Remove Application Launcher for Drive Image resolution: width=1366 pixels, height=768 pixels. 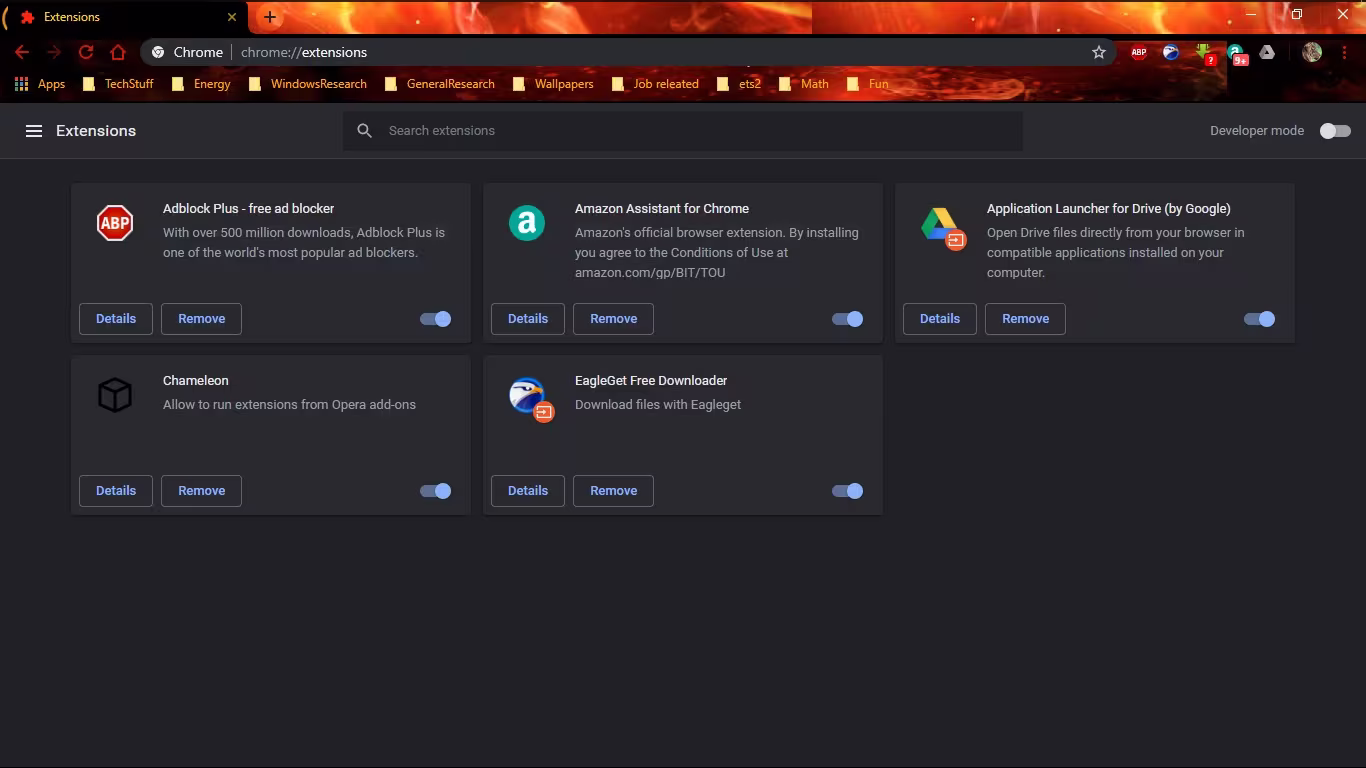coord(1025,319)
